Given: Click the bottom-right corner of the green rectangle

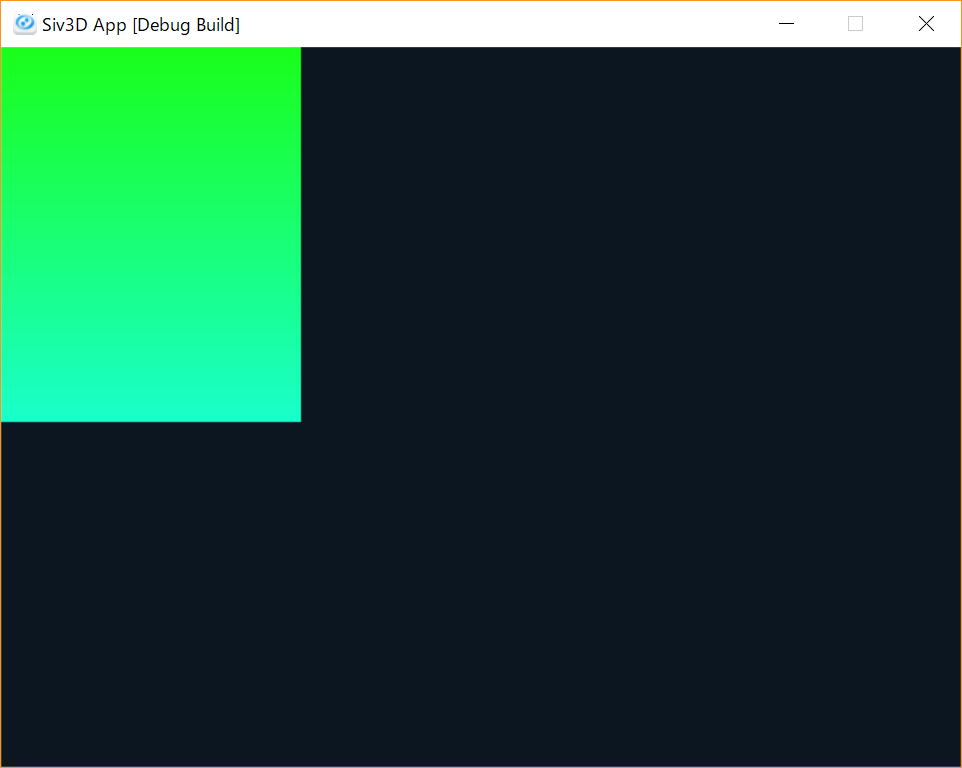Looking at the screenshot, I should pos(297,417).
